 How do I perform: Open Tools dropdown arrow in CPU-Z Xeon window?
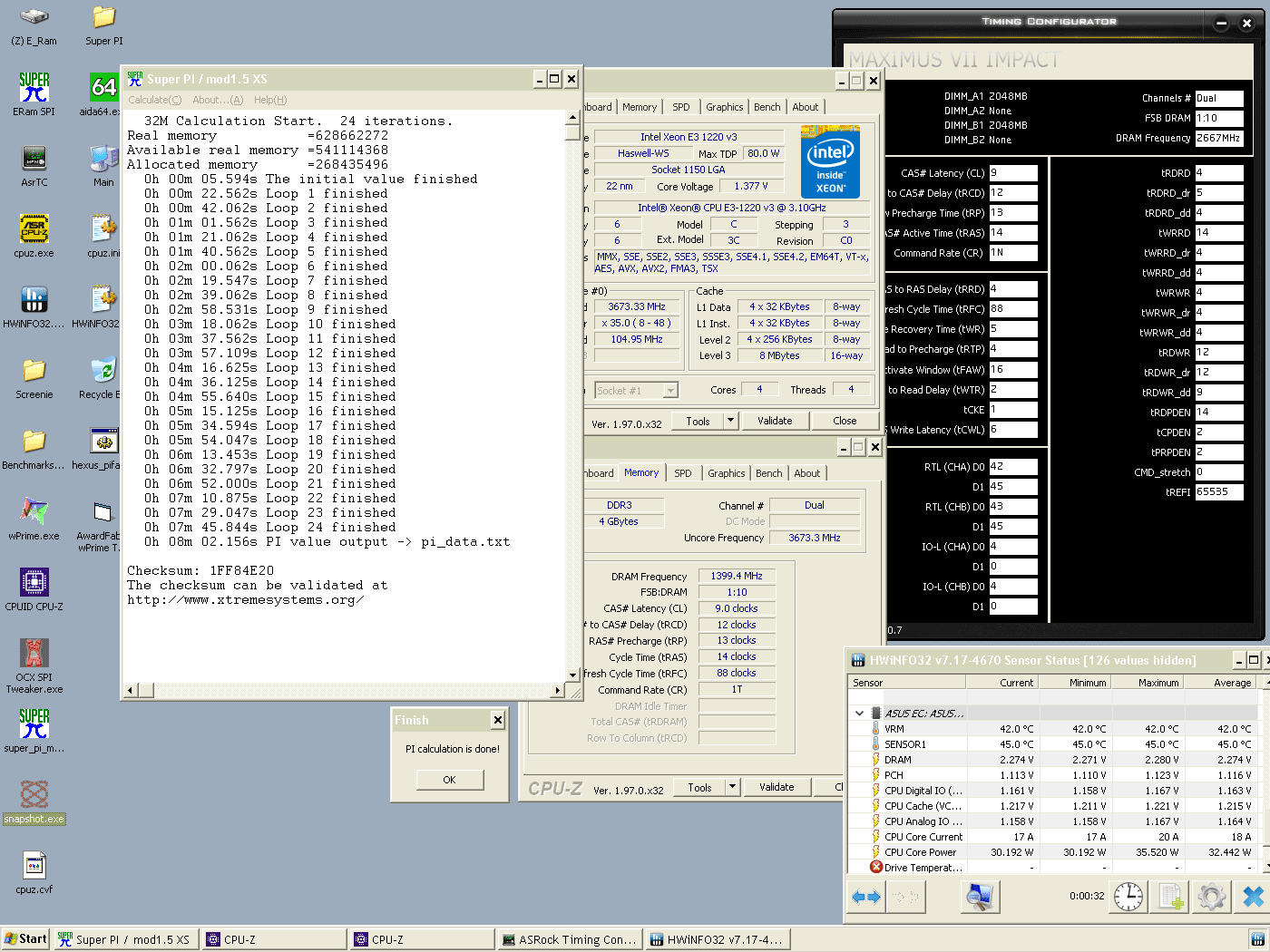tap(730, 421)
